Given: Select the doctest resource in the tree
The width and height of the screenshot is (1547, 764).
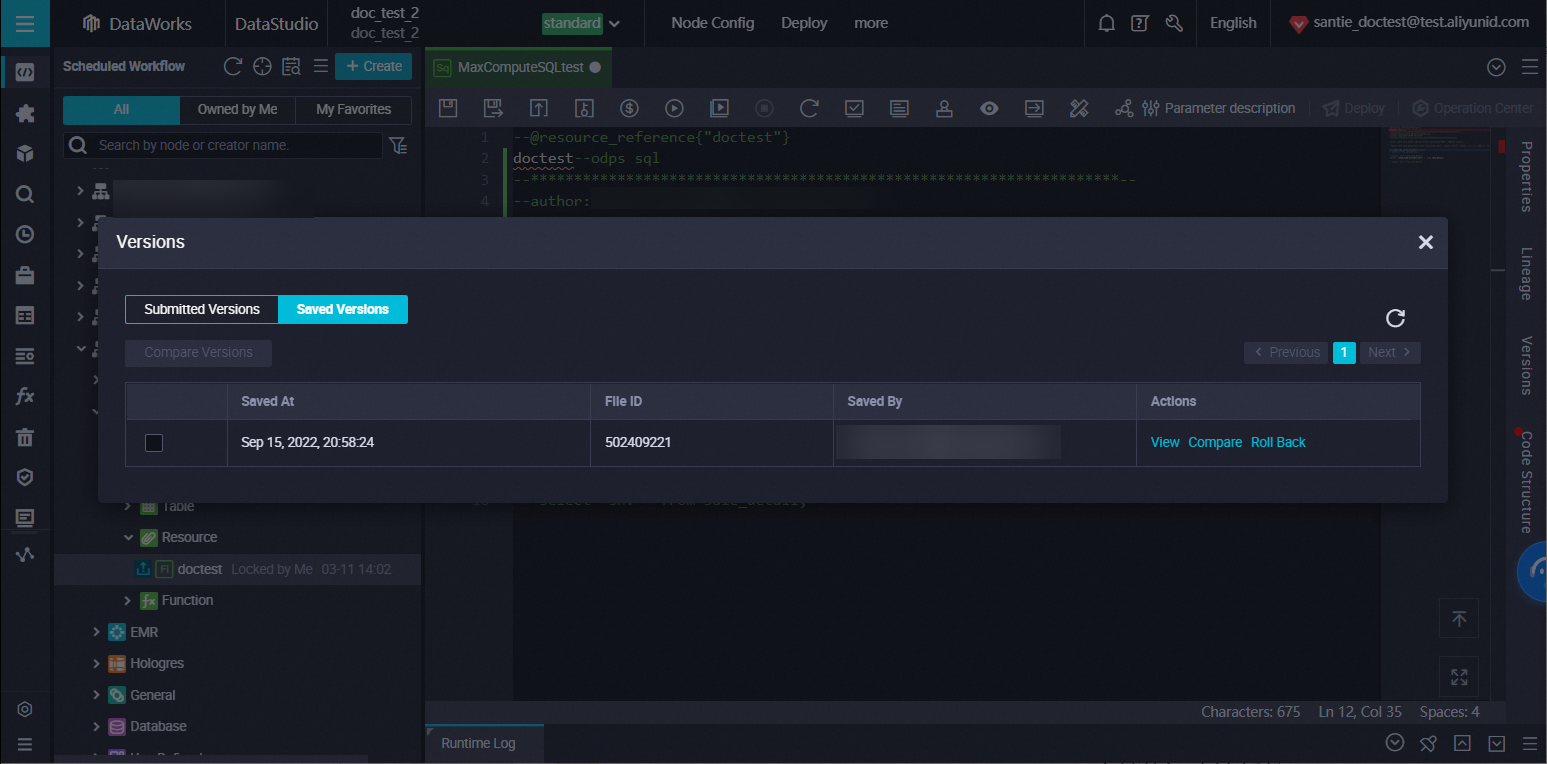Looking at the screenshot, I should point(200,569).
